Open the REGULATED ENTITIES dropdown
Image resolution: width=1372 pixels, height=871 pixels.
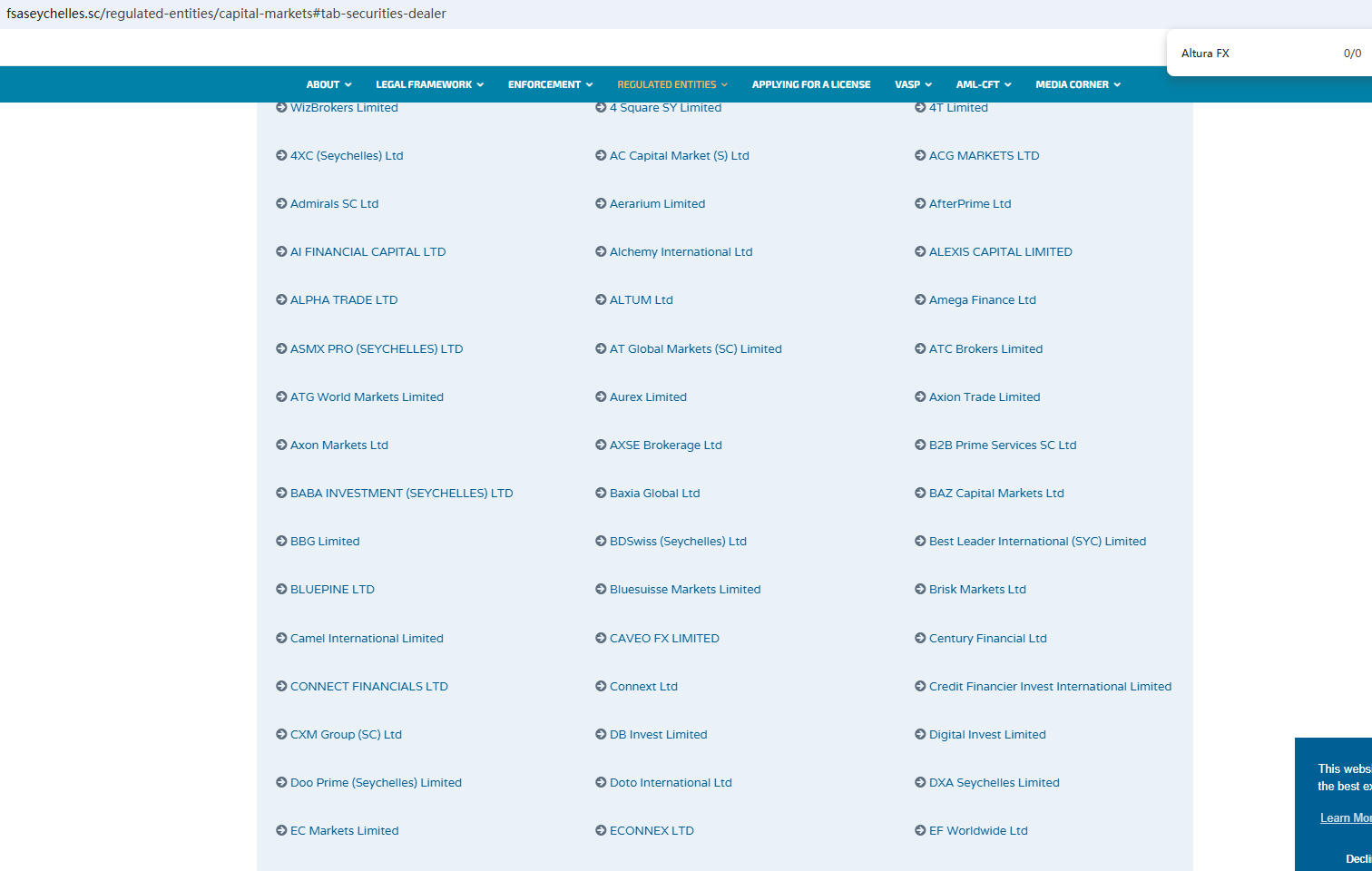click(x=672, y=84)
